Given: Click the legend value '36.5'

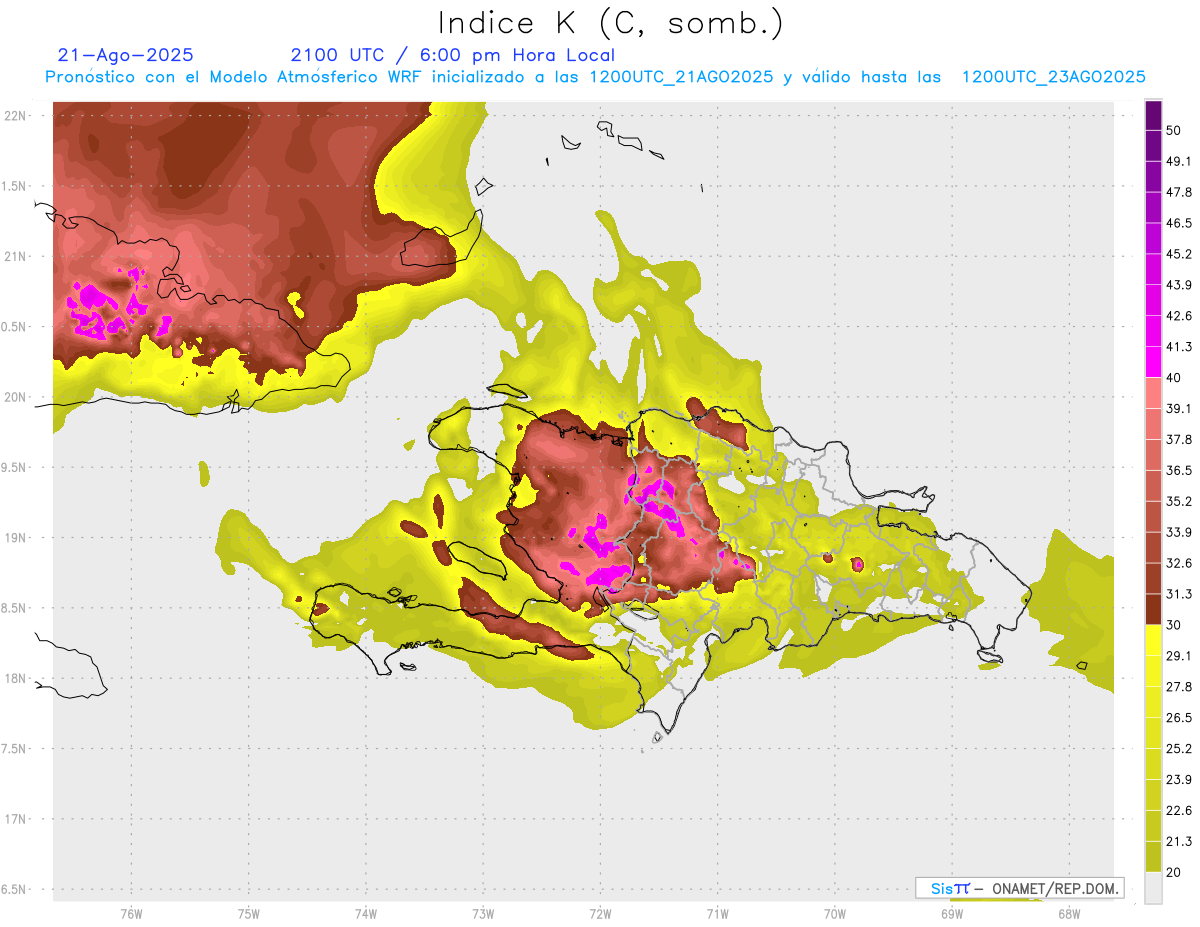Looking at the screenshot, I should pos(1179,470).
